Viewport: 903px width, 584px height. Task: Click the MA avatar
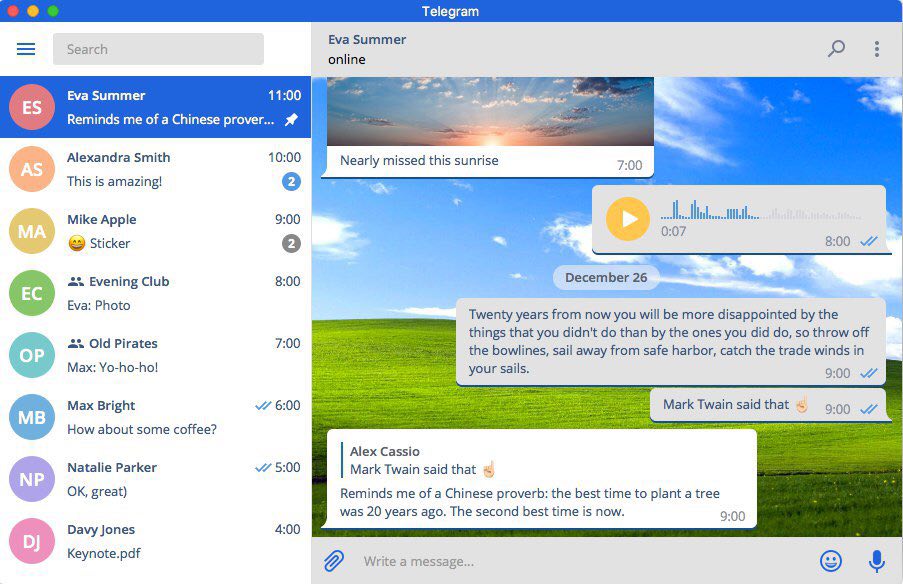pos(32,231)
